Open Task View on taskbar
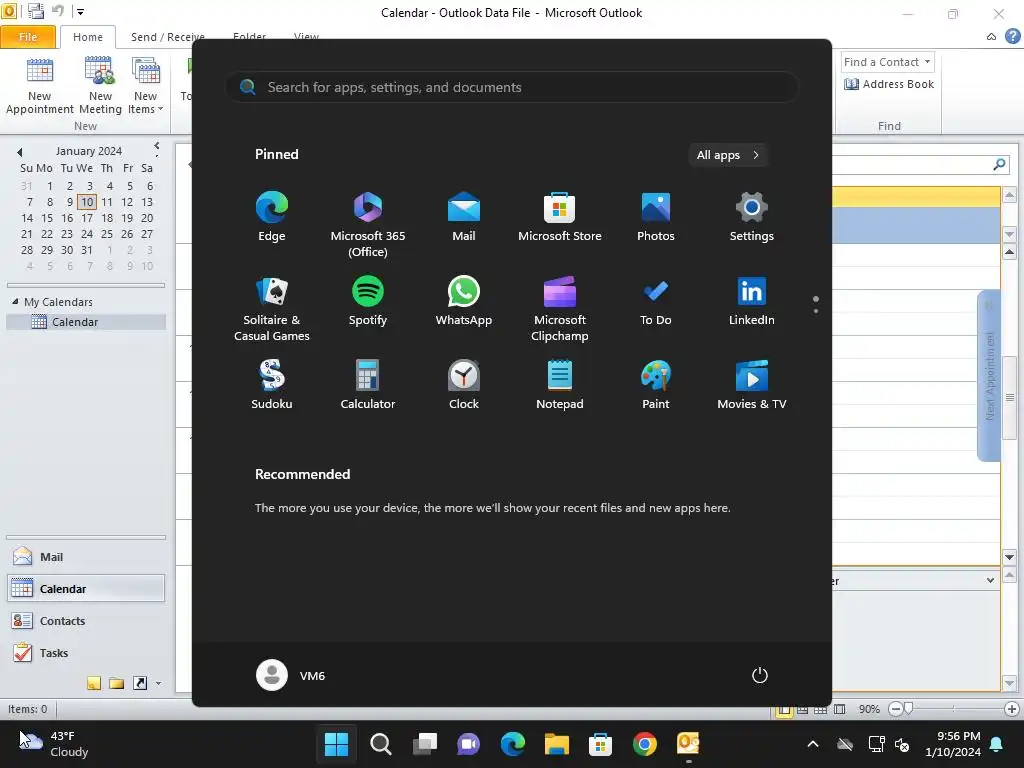Image resolution: width=1024 pixels, height=768 pixels. click(x=424, y=744)
